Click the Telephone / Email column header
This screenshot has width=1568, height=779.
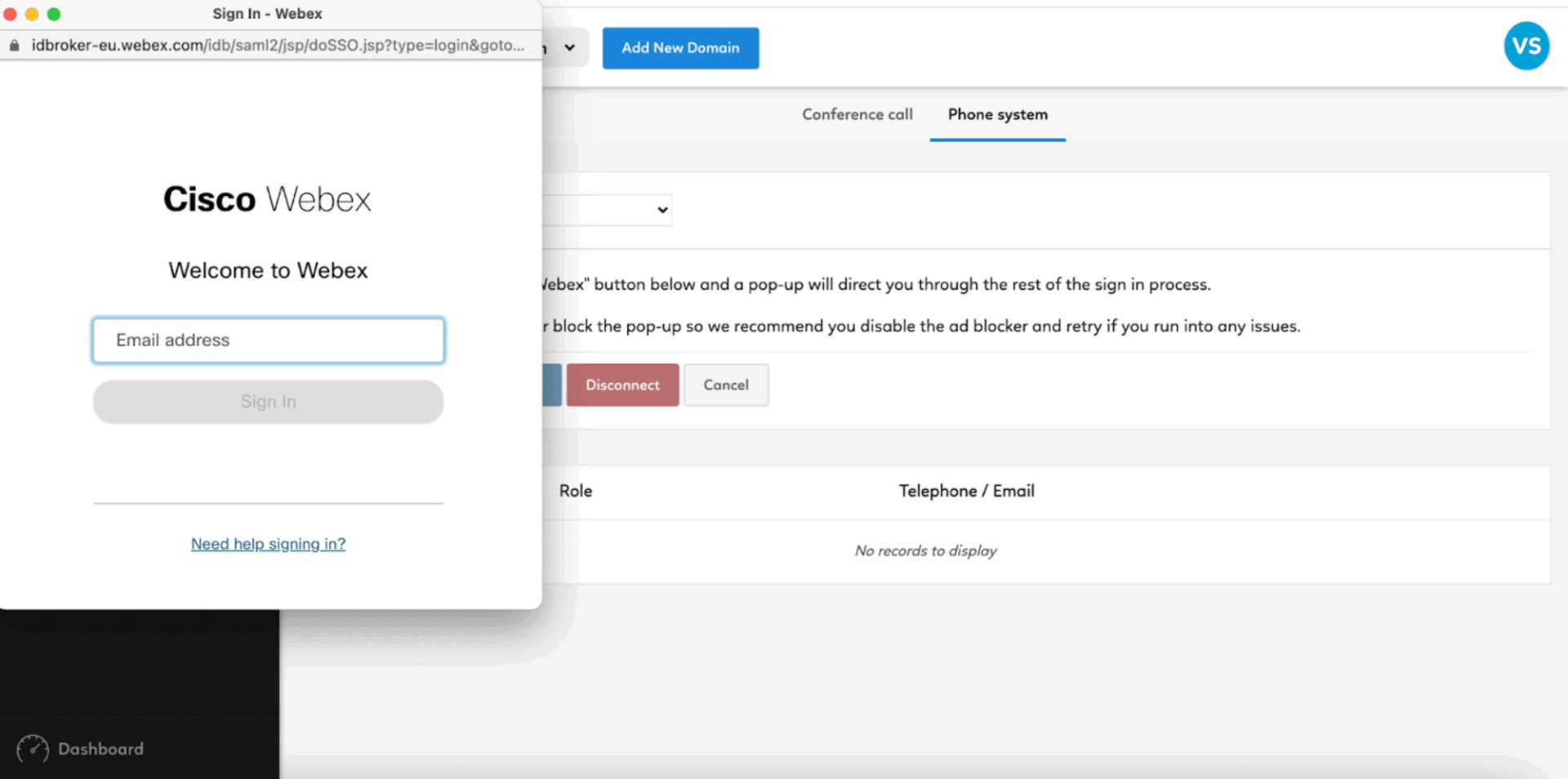coord(966,491)
